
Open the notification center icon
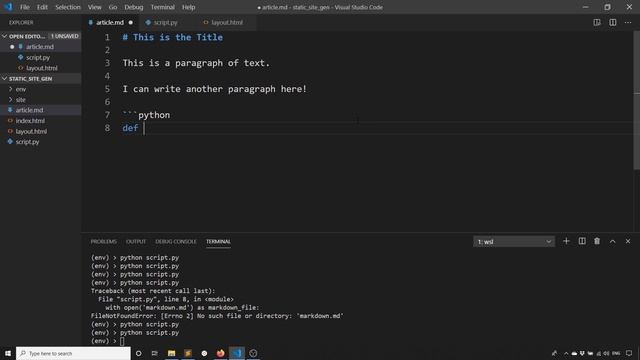[629, 353]
